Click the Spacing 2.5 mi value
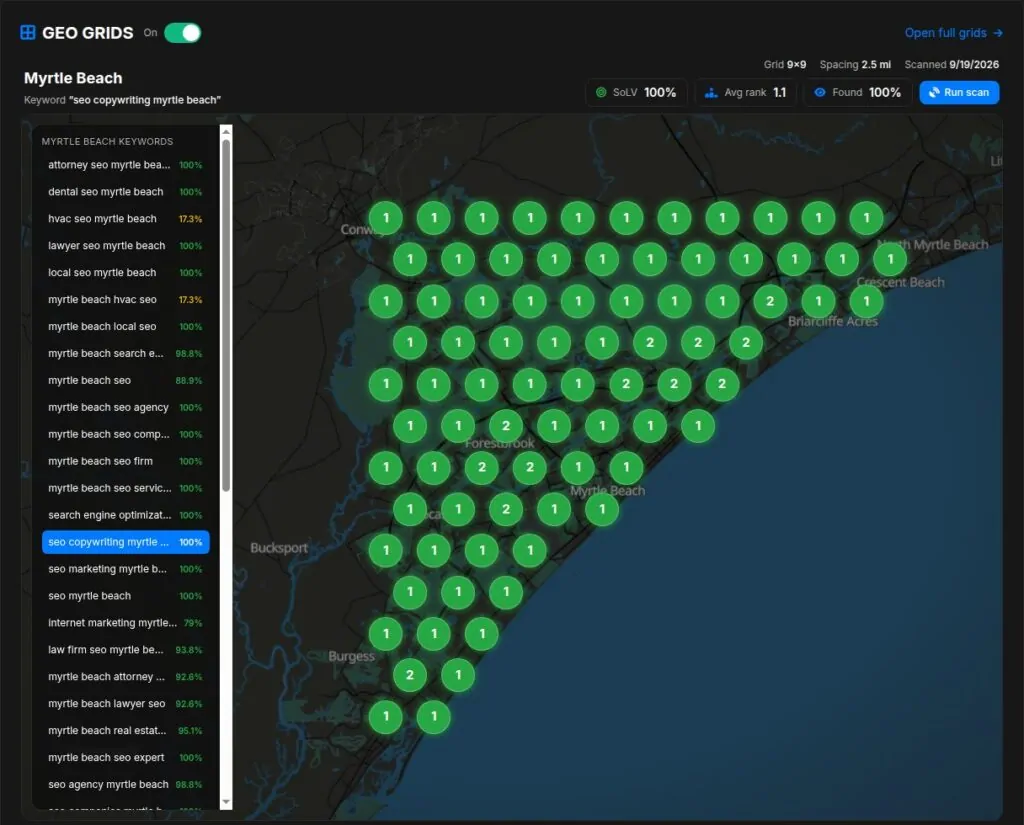Viewport: 1024px width, 825px height. (x=876, y=65)
